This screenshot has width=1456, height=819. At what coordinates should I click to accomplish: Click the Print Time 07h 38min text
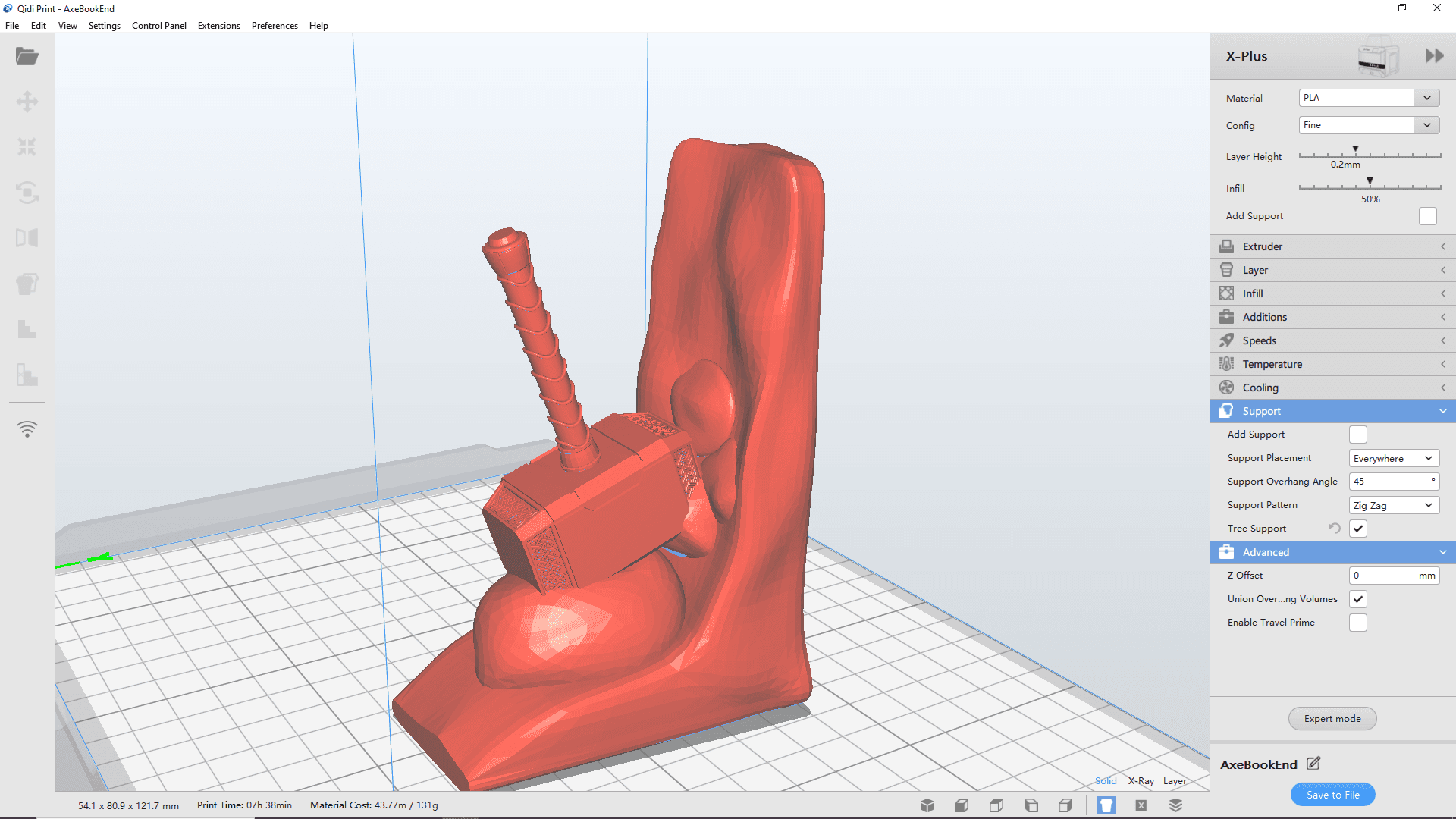point(244,805)
